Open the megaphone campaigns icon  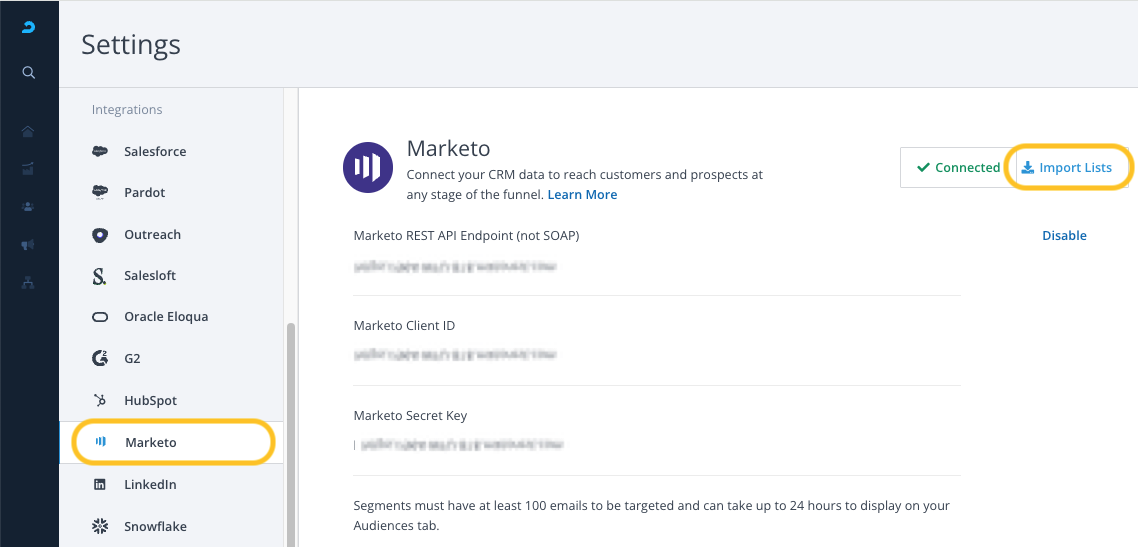(29, 245)
